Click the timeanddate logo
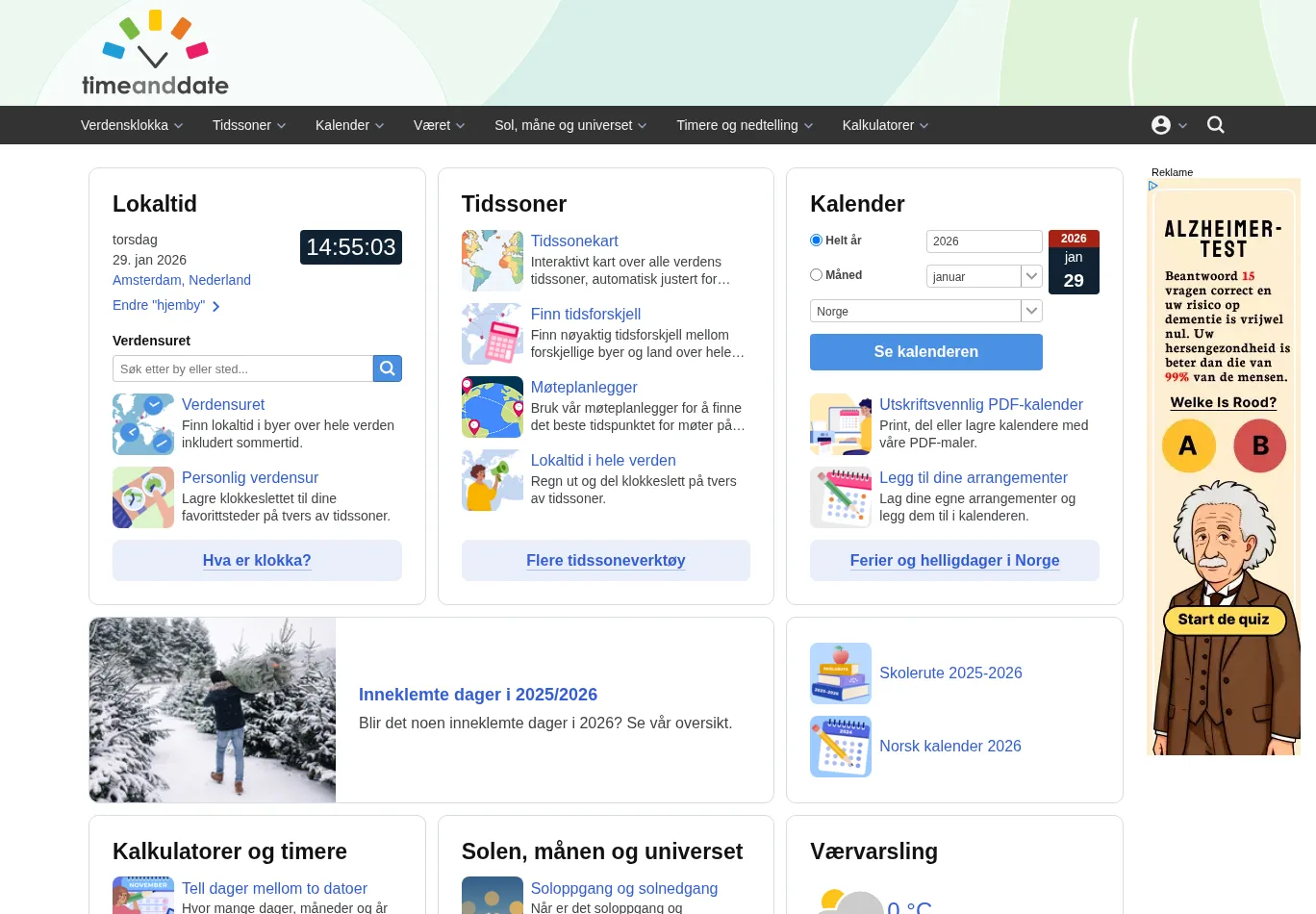The image size is (1316, 914). [x=155, y=54]
